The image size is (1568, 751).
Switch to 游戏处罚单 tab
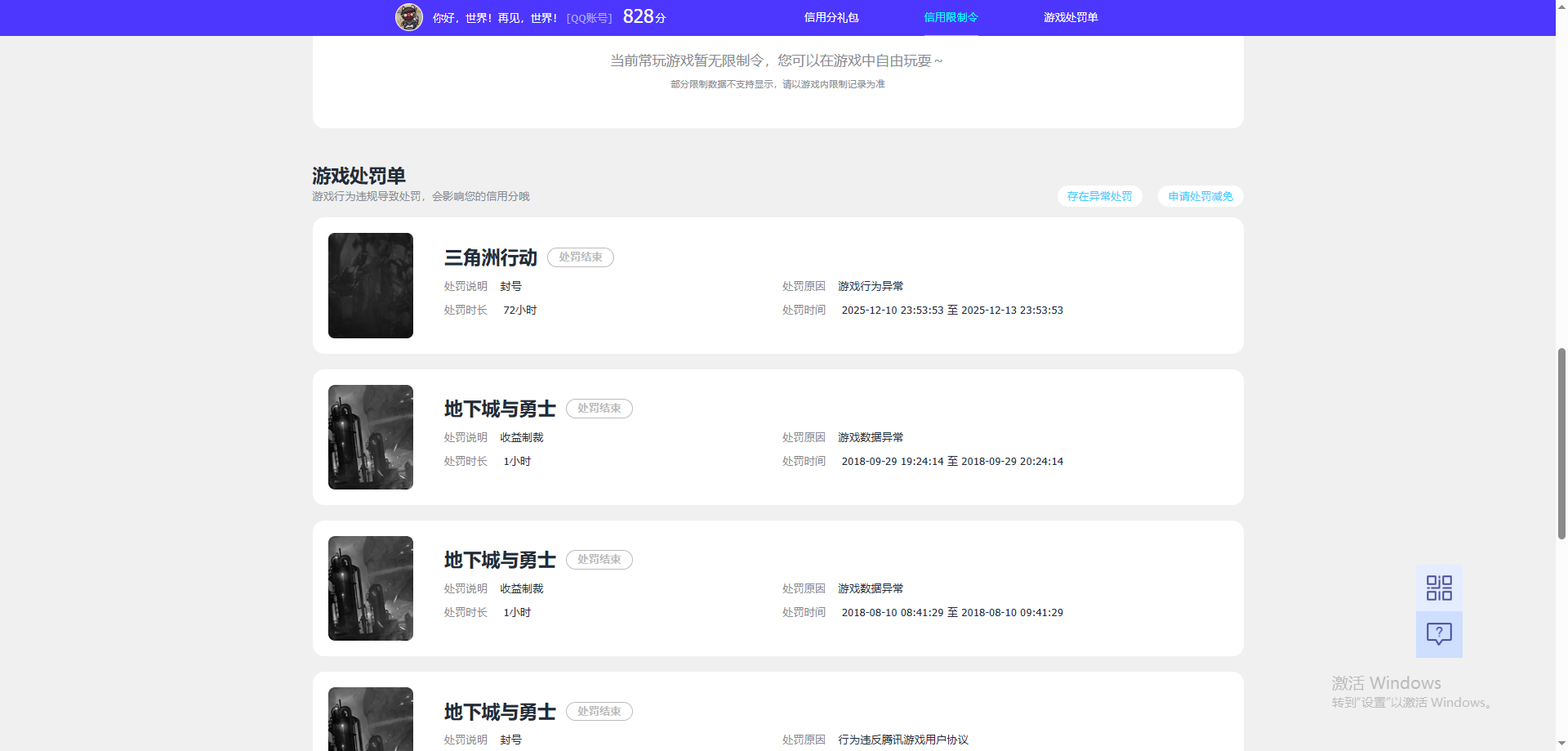tap(1071, 17)
